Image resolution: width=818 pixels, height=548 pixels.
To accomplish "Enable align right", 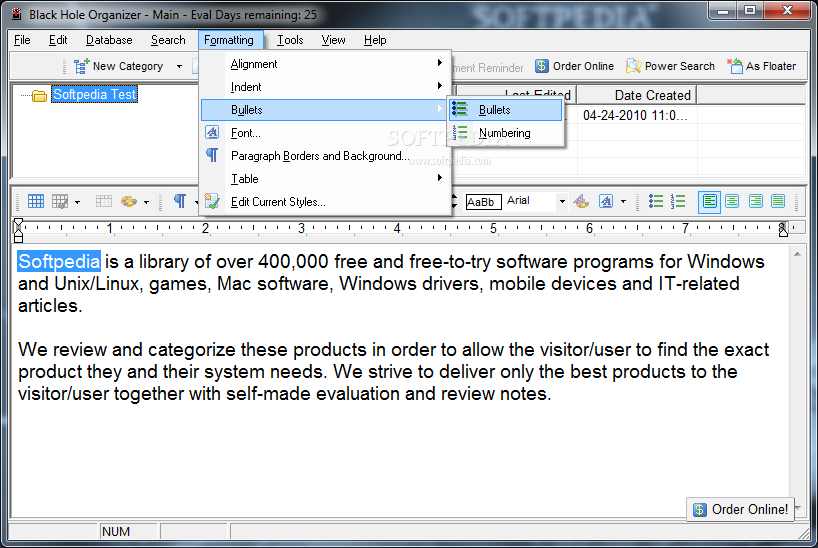I will [755, 201].
